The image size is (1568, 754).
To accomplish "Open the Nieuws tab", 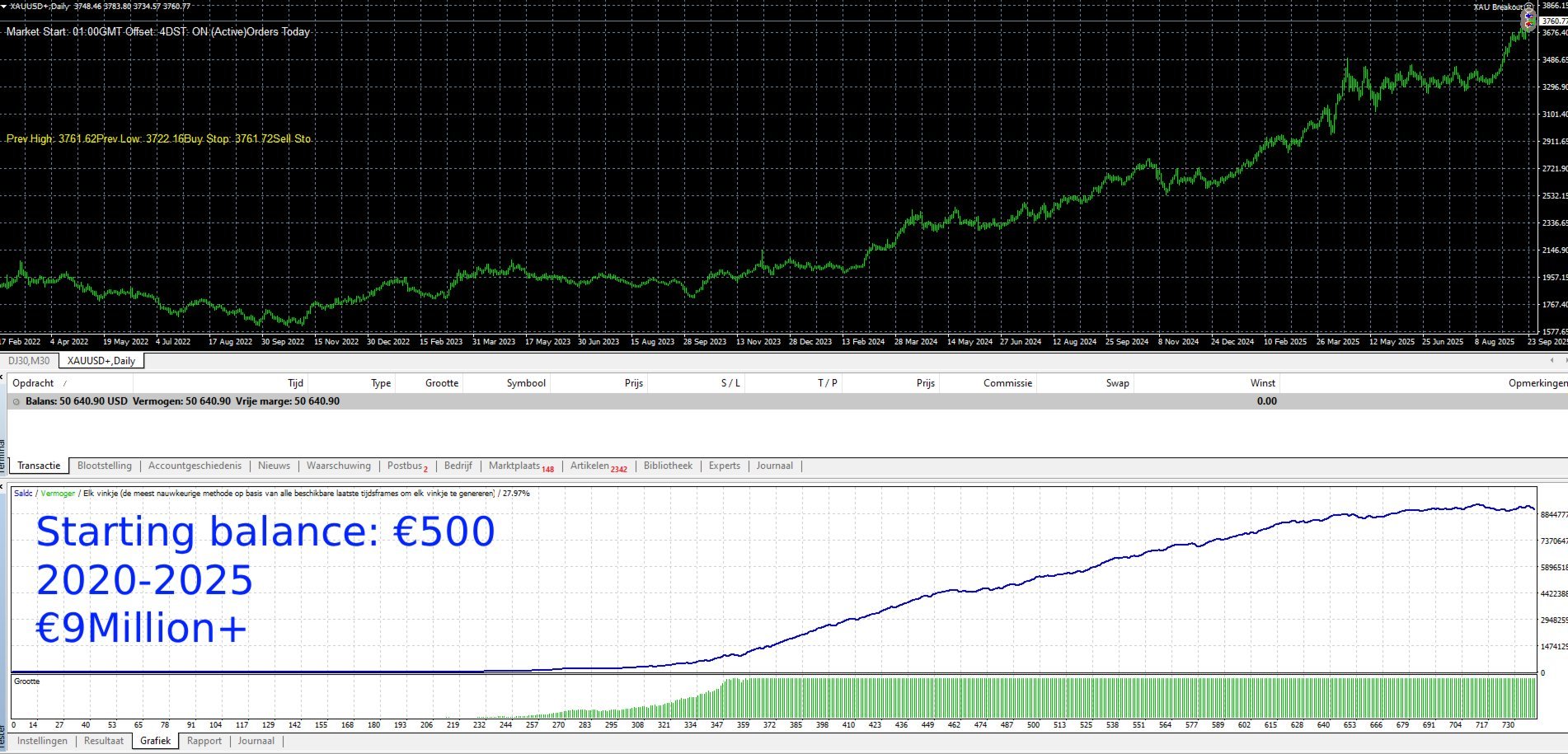I will [273, 466].
